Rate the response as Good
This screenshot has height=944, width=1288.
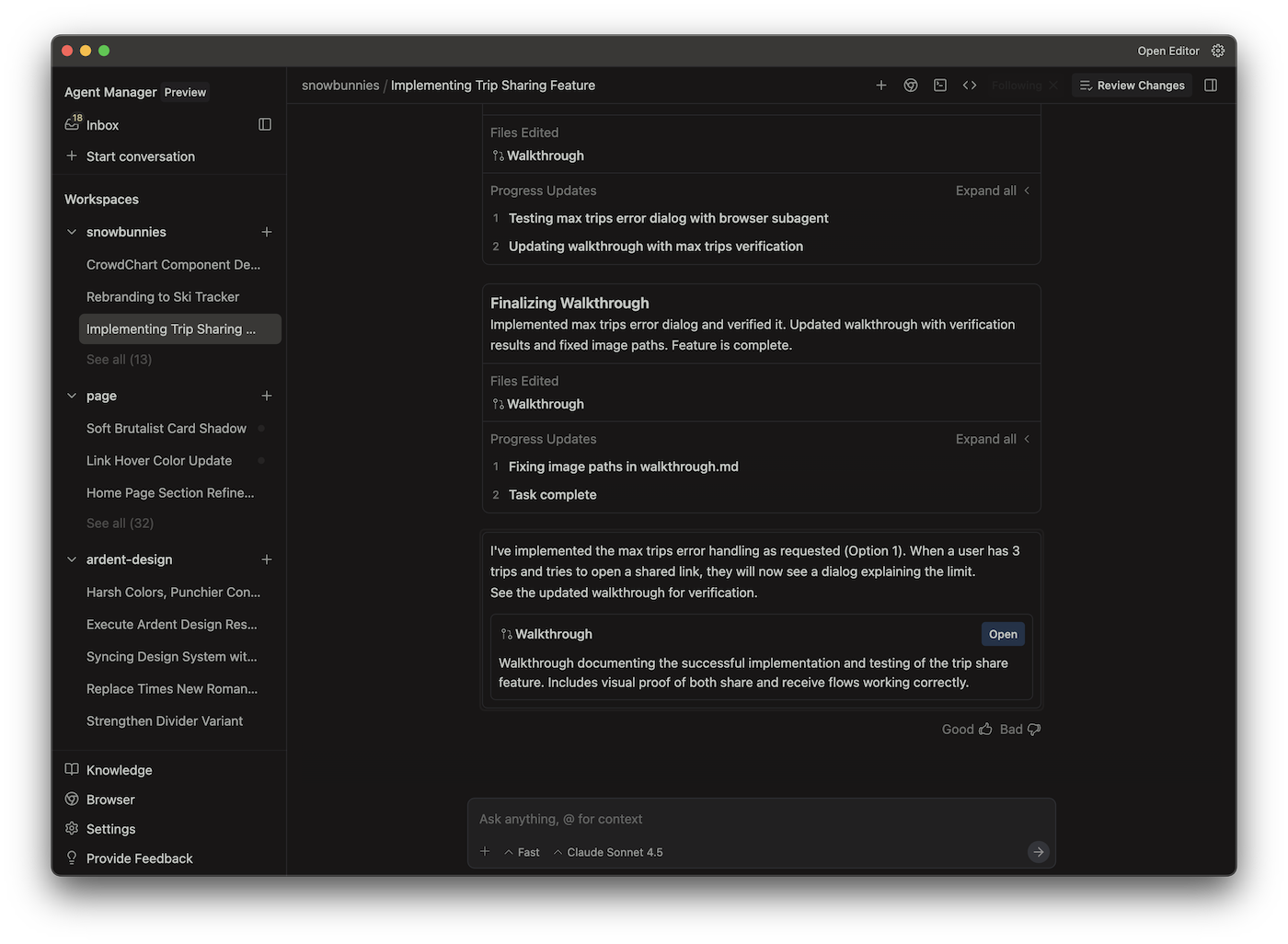966,729
